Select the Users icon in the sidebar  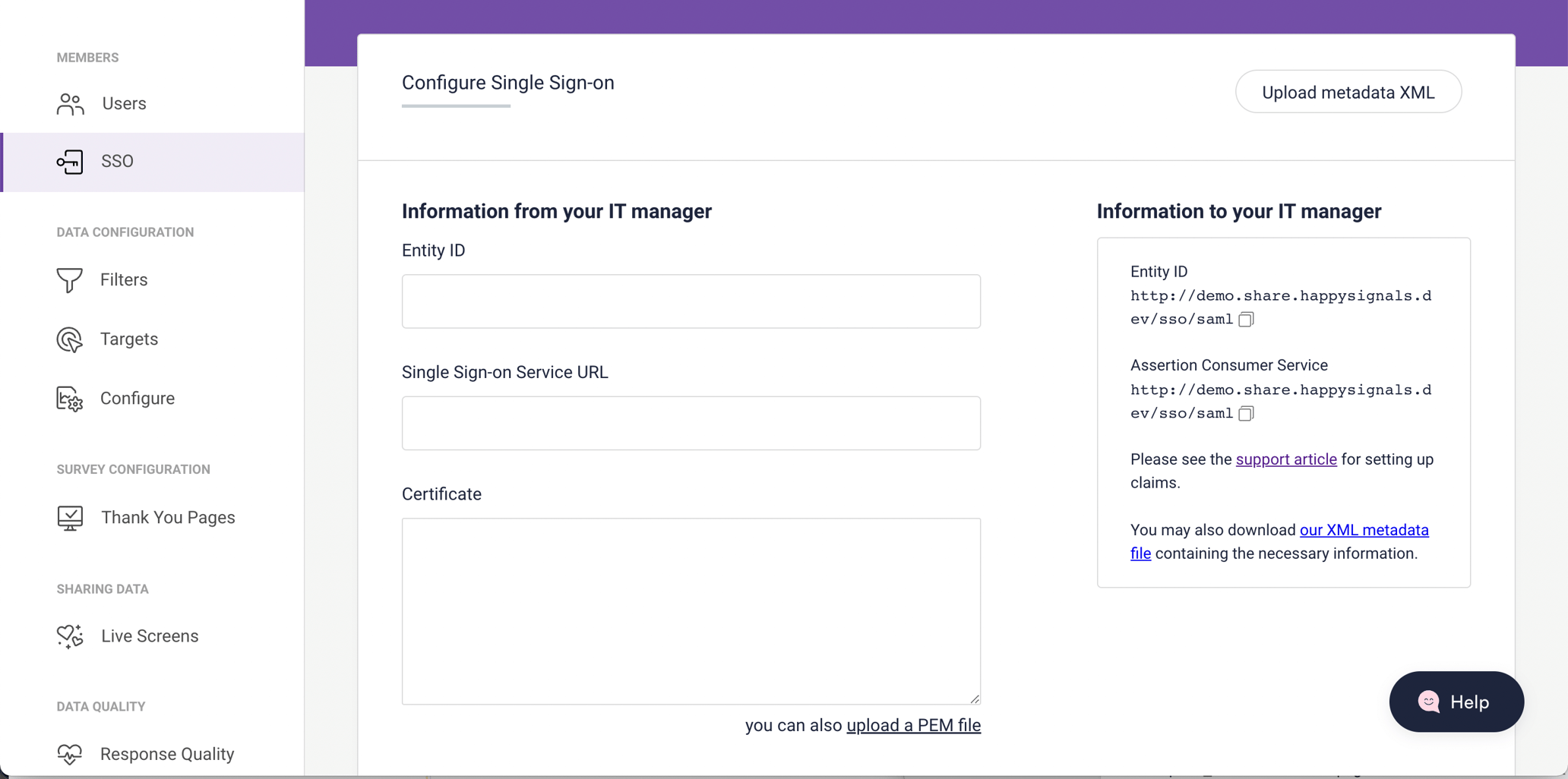(70, 104)
